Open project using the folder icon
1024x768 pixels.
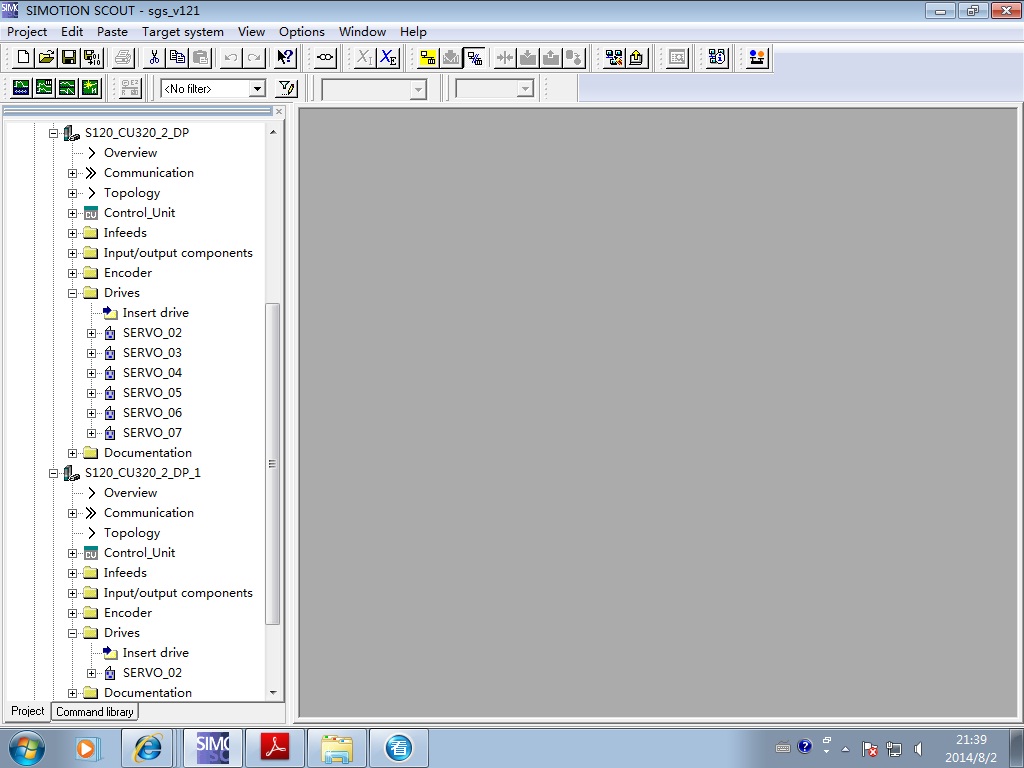[46, 57]
